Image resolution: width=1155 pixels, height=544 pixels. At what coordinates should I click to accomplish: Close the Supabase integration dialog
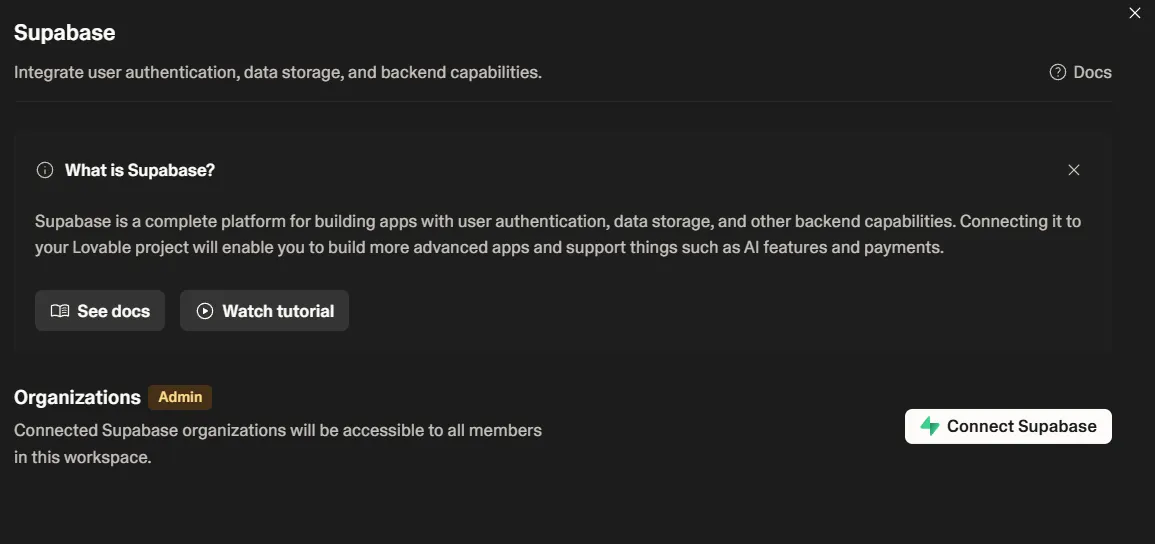1134,13
